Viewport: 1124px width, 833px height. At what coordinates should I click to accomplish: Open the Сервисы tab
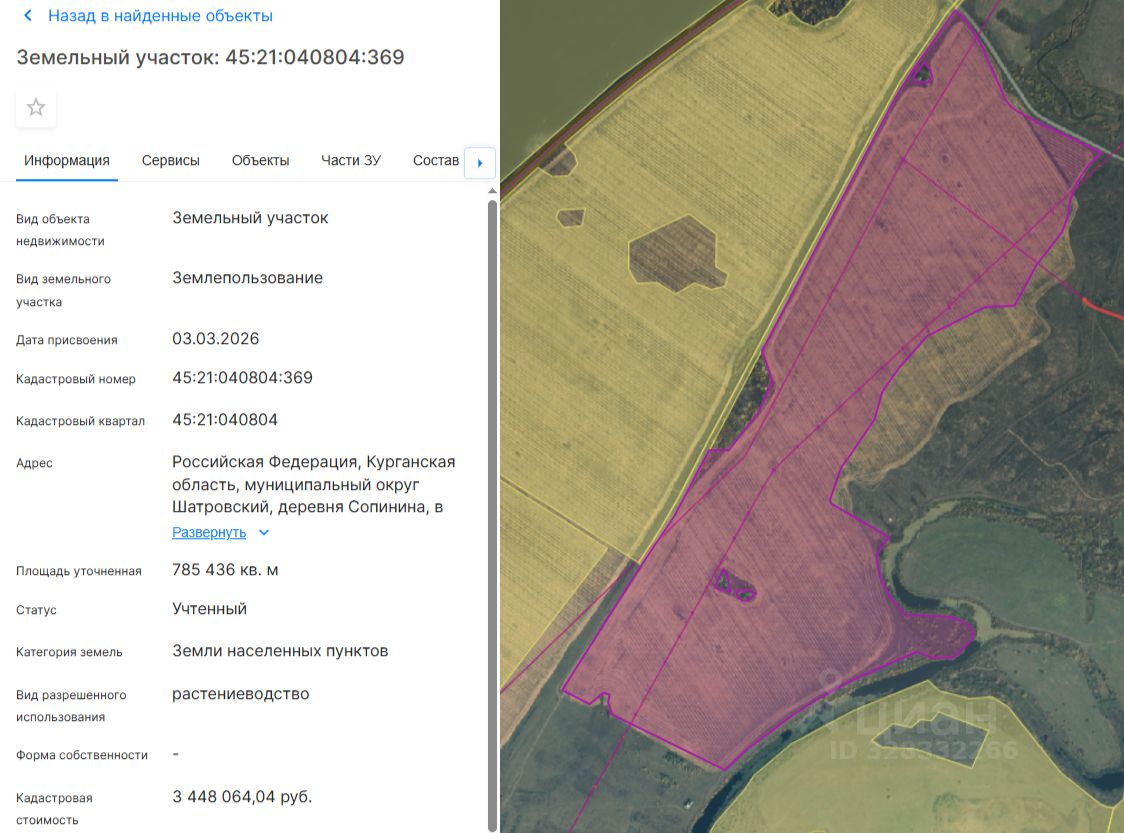tap(171, 161)
